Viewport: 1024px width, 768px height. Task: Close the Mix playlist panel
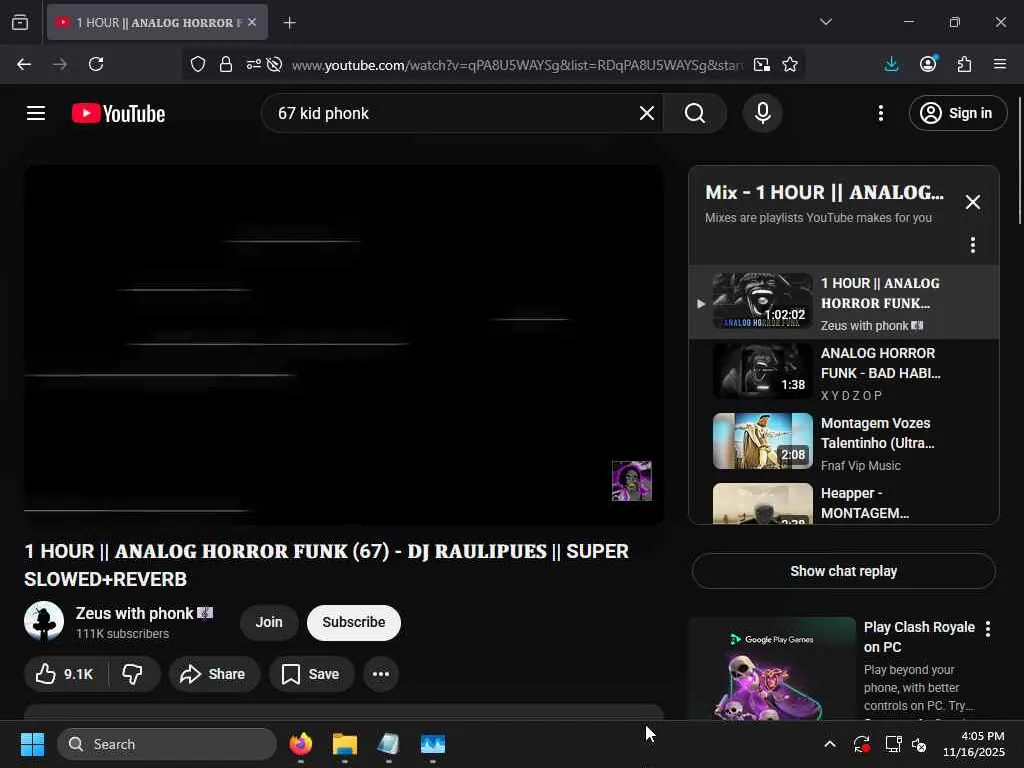click(x=972, y=202)
